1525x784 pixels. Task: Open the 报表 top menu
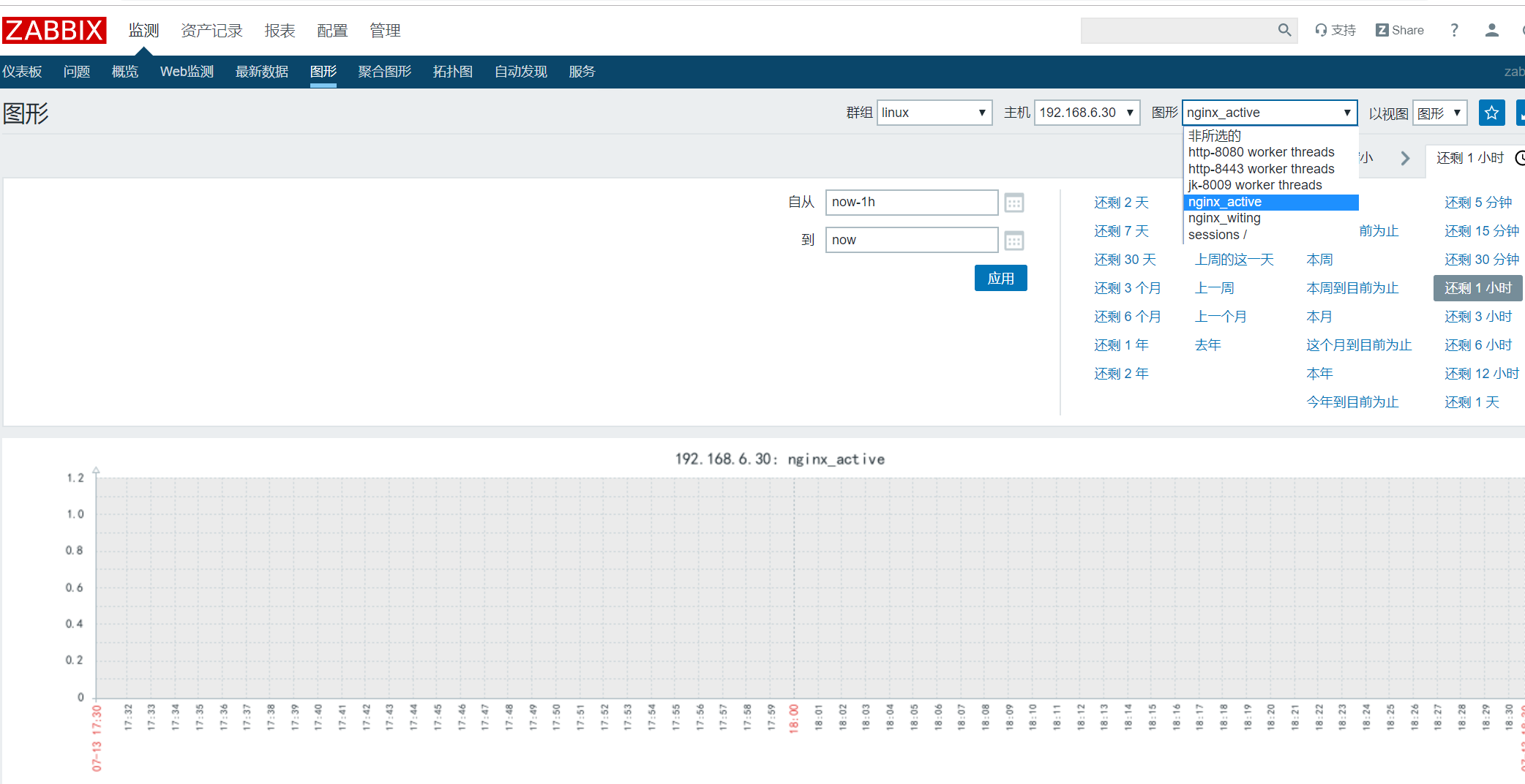pos(280,31)
